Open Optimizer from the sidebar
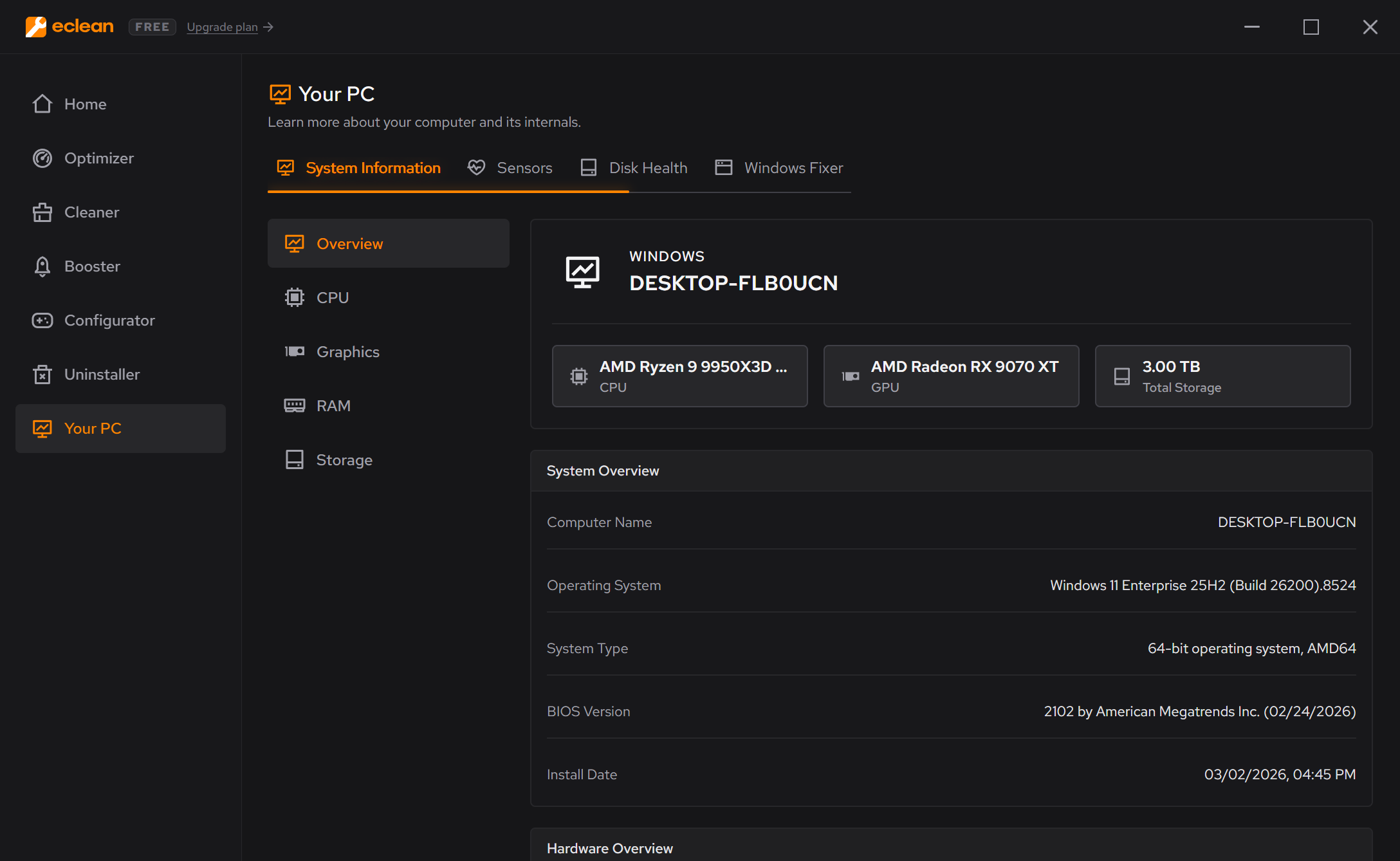 click(x=121, y=158)
